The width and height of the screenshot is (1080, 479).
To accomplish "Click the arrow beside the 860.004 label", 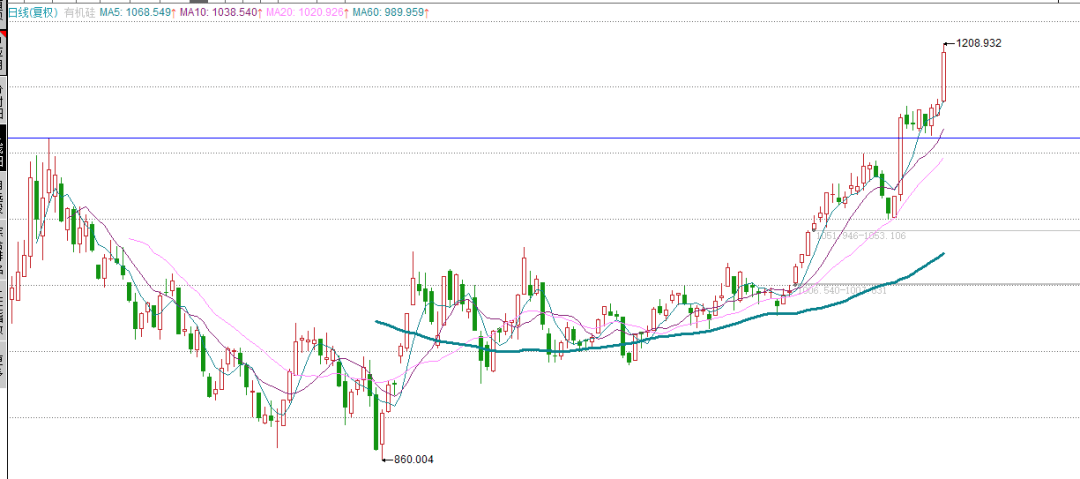I will (x=388, y=459).
